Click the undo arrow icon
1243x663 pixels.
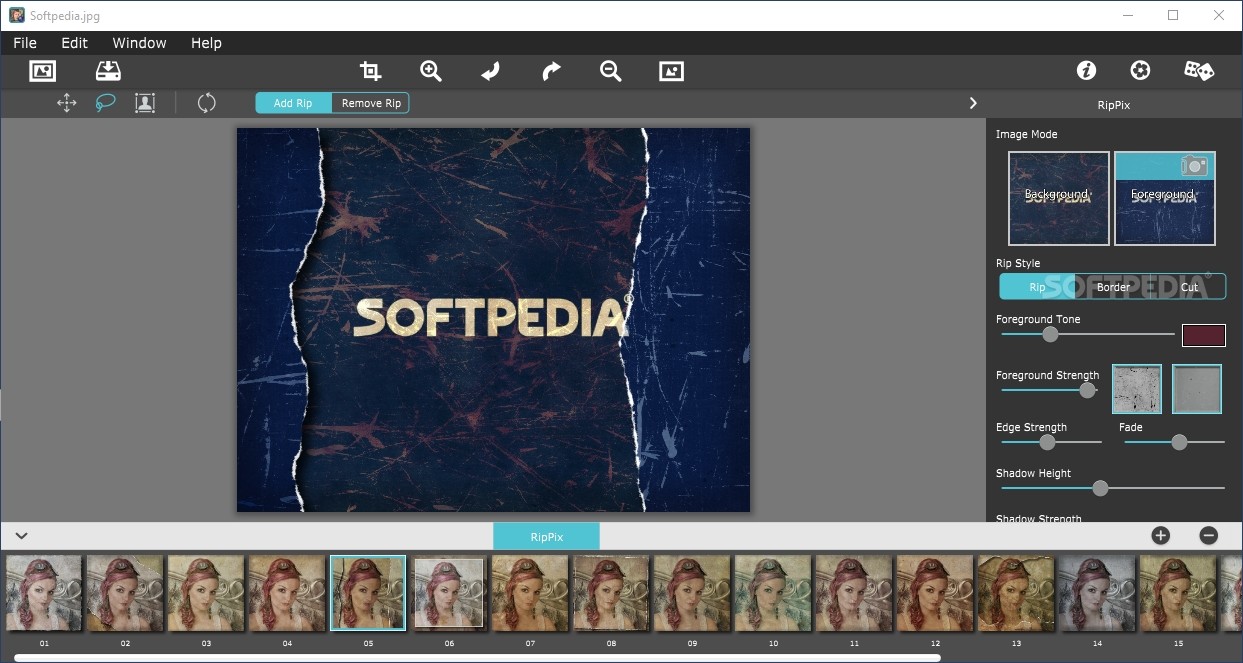490,71
